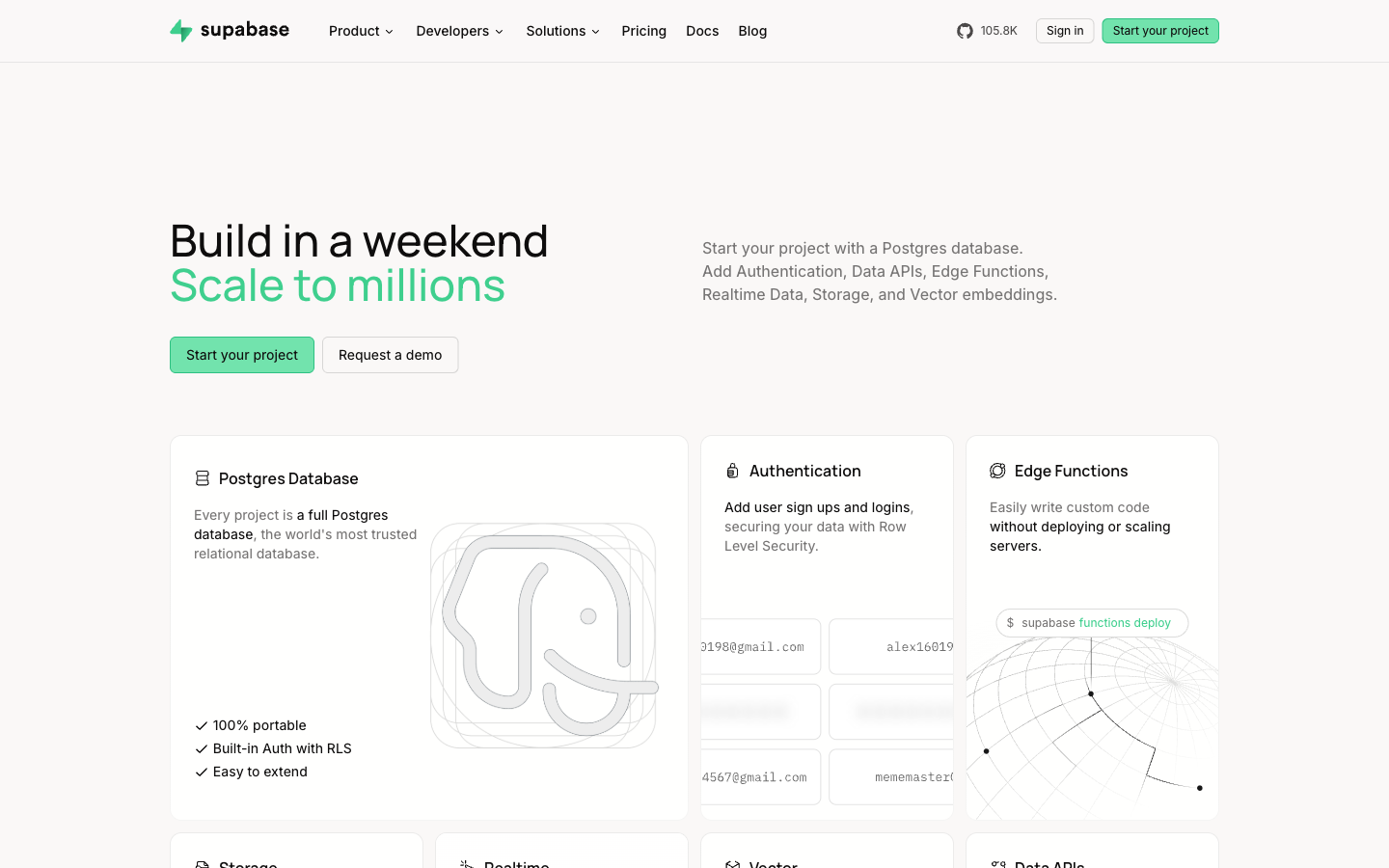This screenshot has width=1389, height=868.
Task: Click the supabase wordmark text
Action: point(245,30)
